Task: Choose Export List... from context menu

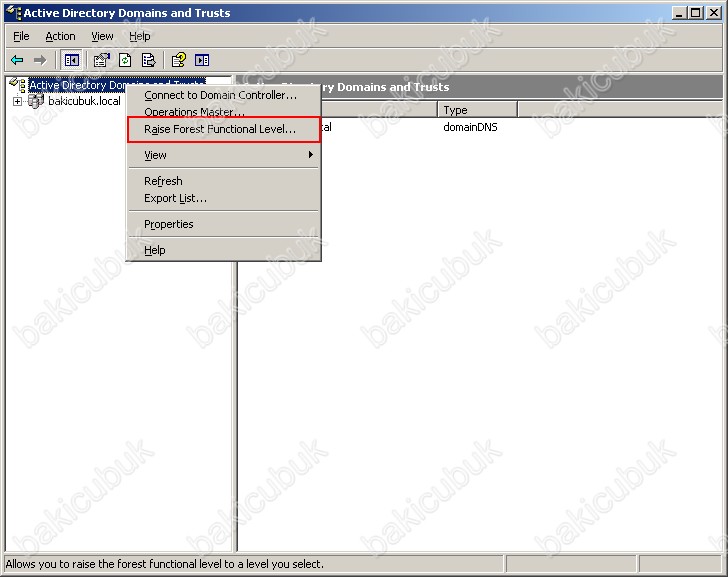Action: coord(223,198)
